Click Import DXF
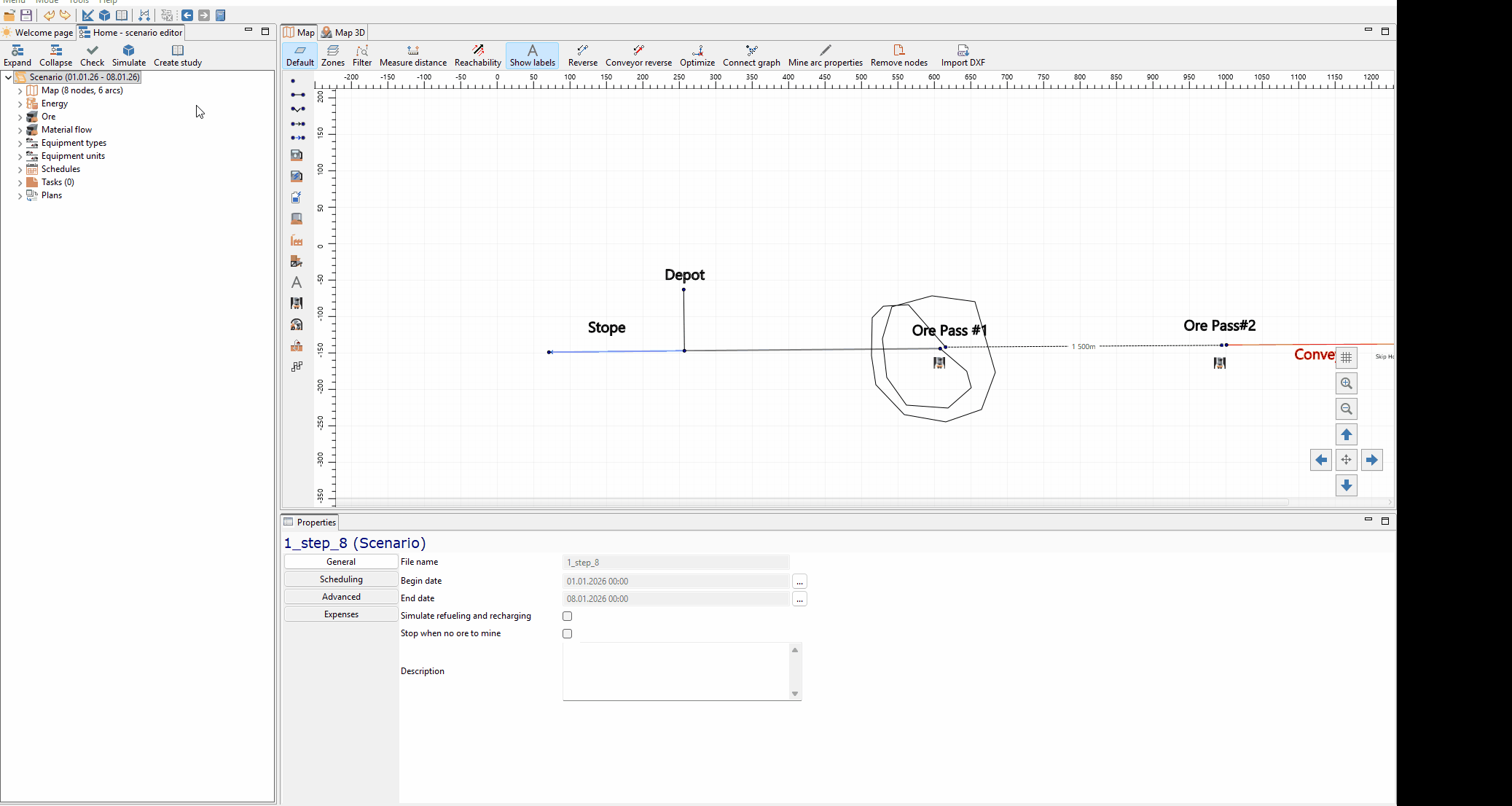 pos(963,55)
